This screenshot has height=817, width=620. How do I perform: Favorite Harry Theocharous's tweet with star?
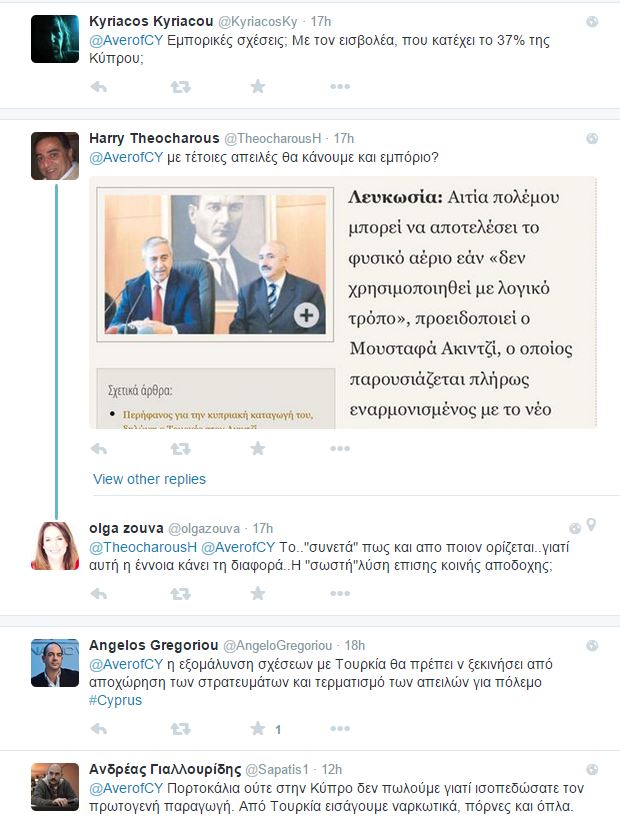(x=257, y=448)
